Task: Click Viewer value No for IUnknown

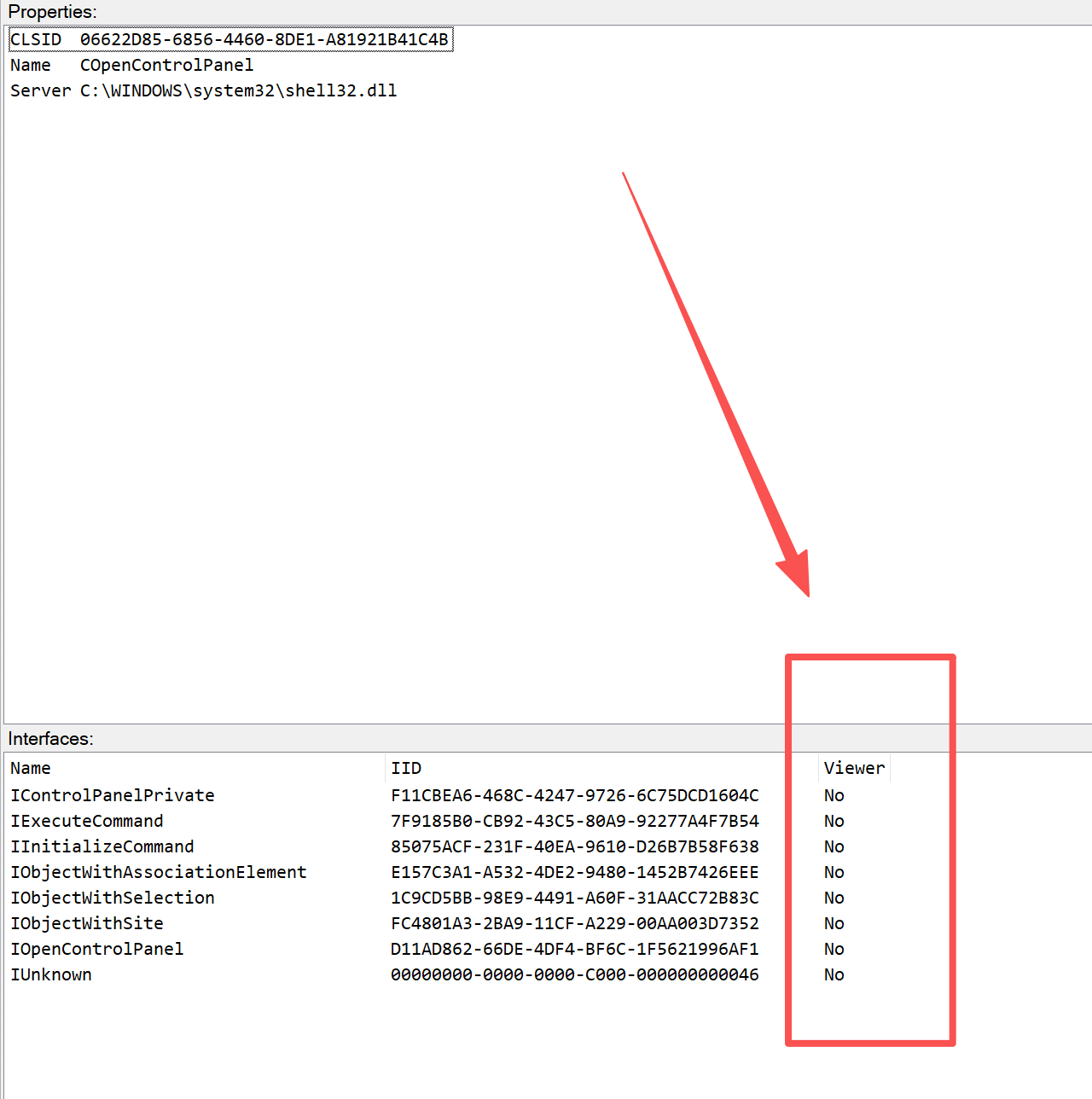Action: point(834,974)
